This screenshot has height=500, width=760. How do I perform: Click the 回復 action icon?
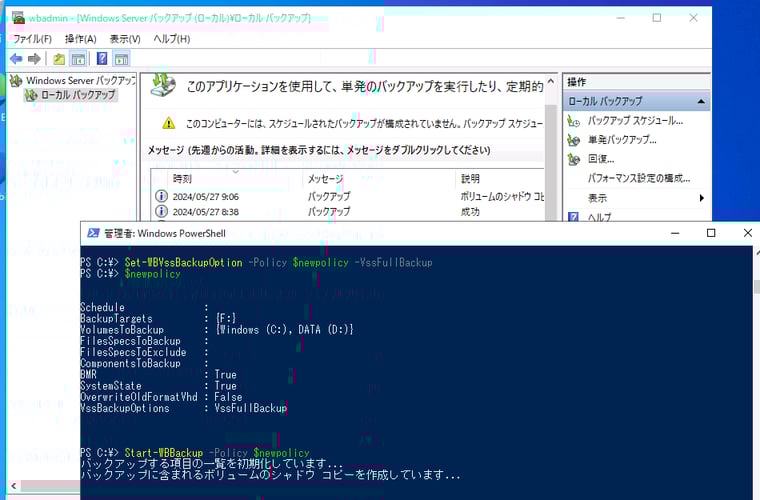pos(573,159)
